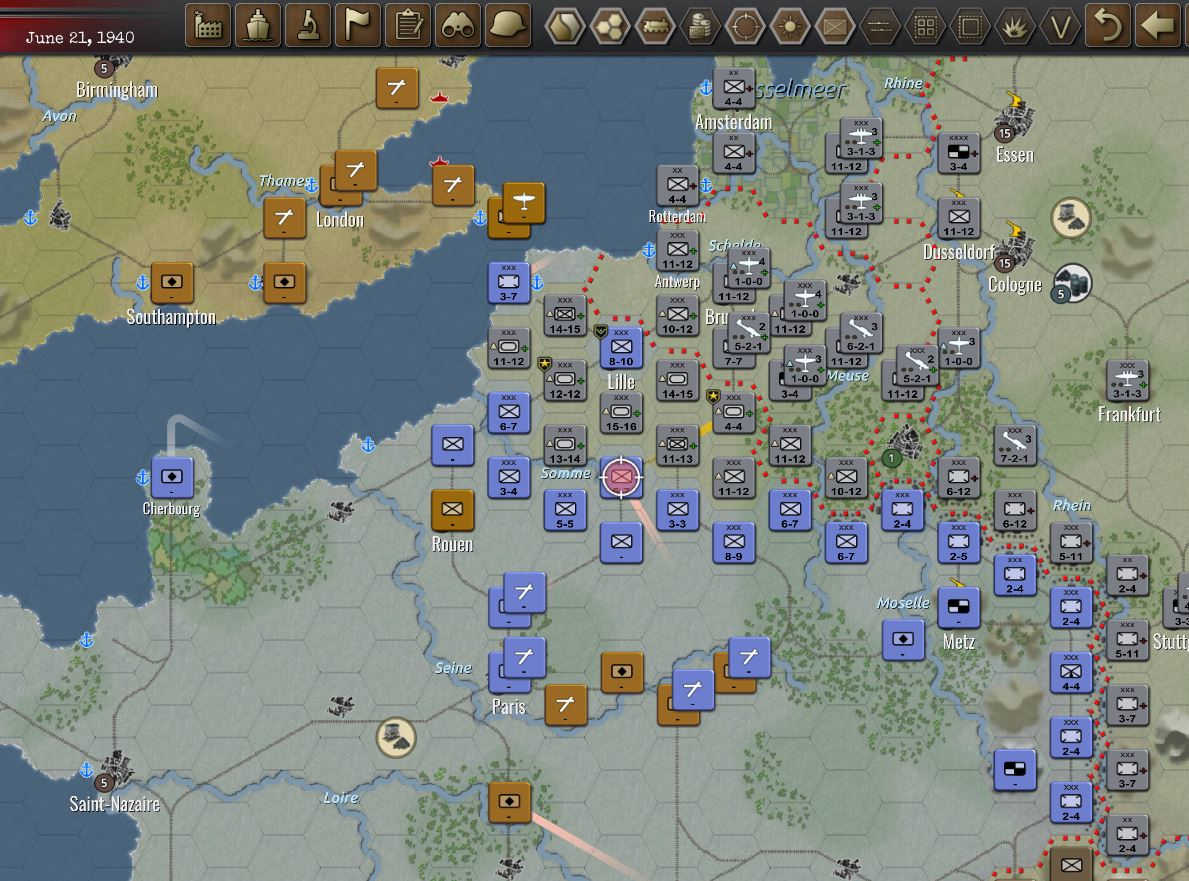Open the production factory panel

point(208,26)
